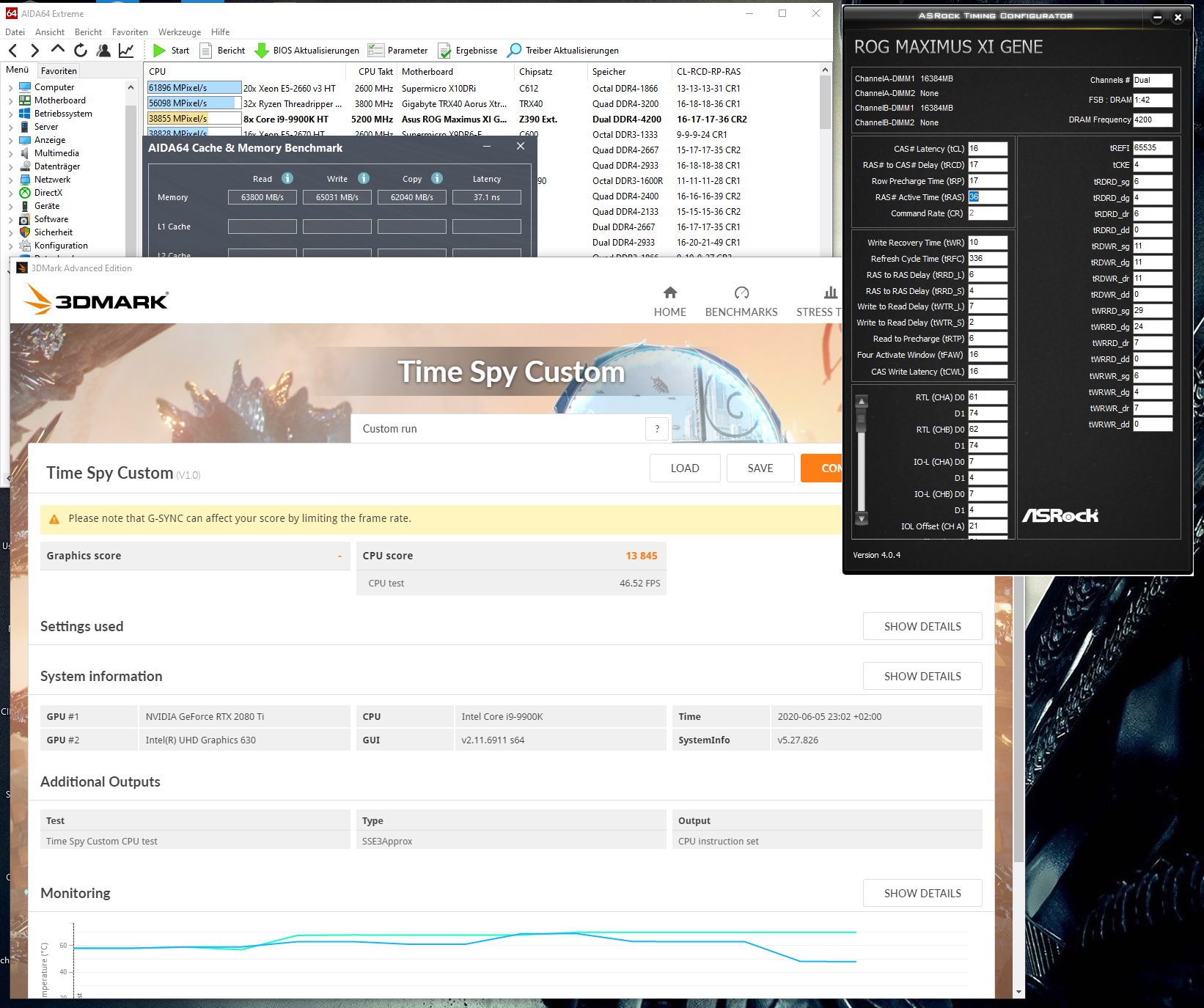The image size is (1204, 1008).
Task: Click the SAVE button in 3DMark
Action: tap(760, 468)
